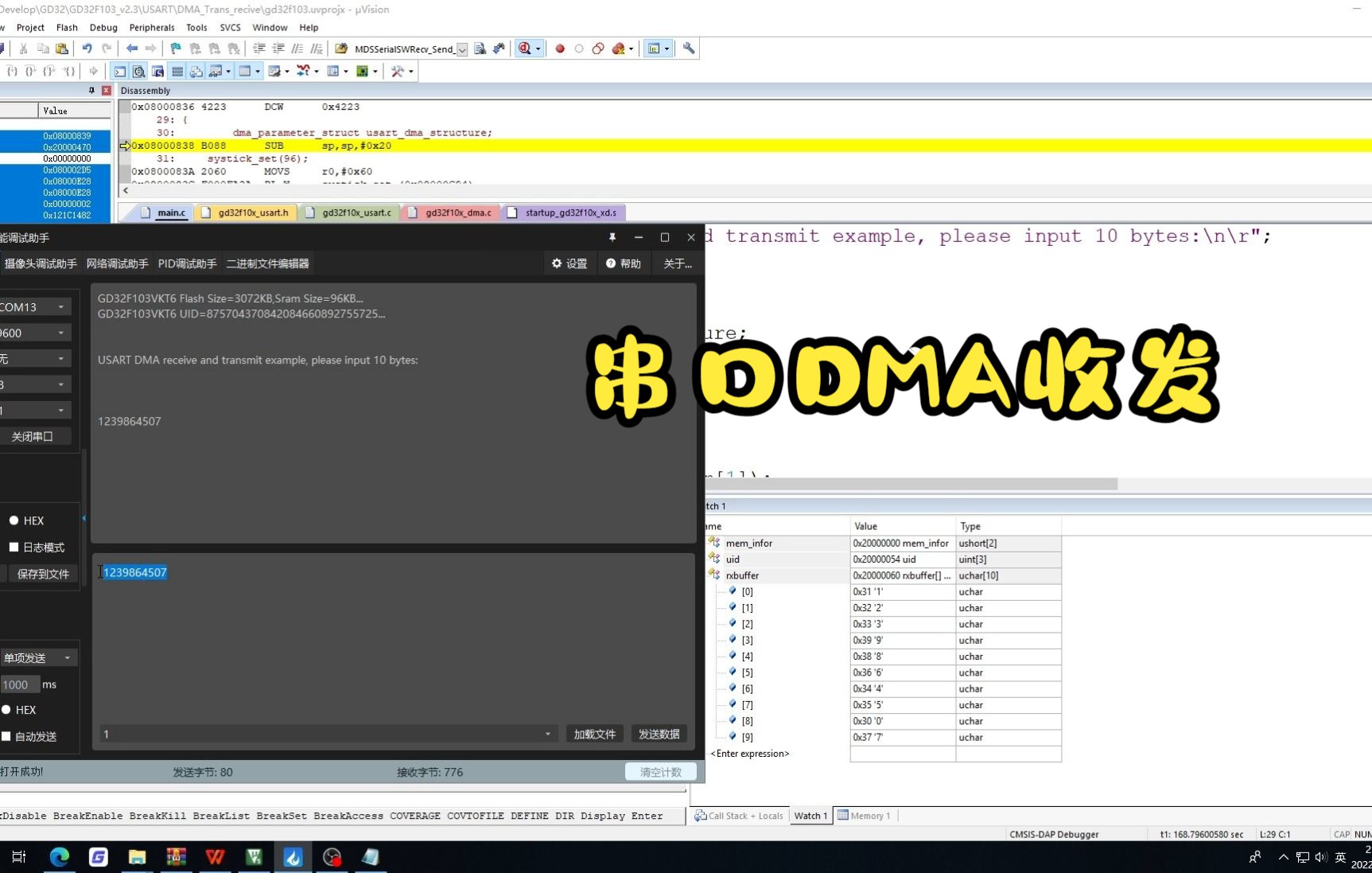
Task: Click the Paste icon in the toolbar
Action: 62,49
